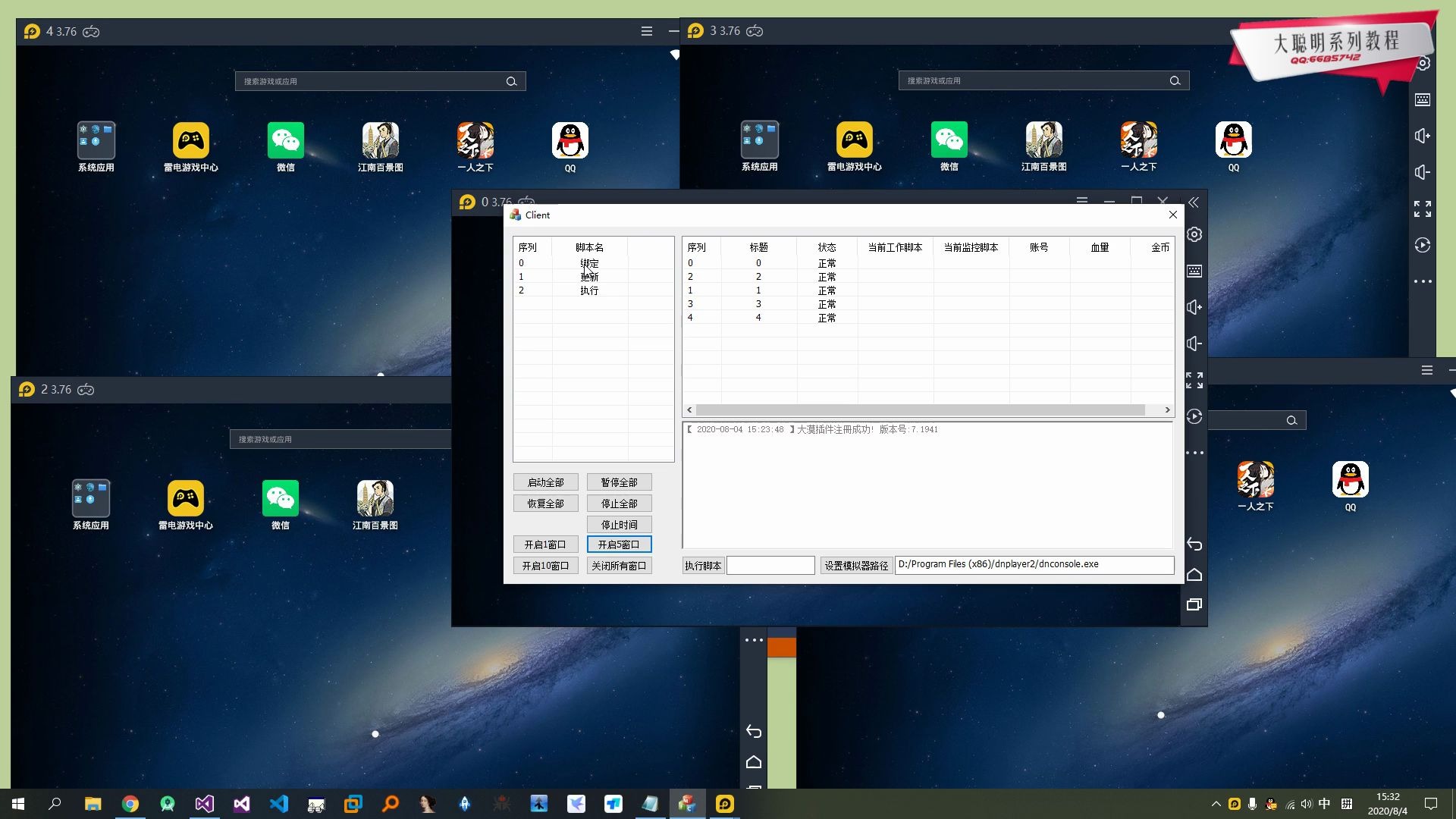
Task: Open 雷电游戏中心 in emulator window 2
Action: 185,498
